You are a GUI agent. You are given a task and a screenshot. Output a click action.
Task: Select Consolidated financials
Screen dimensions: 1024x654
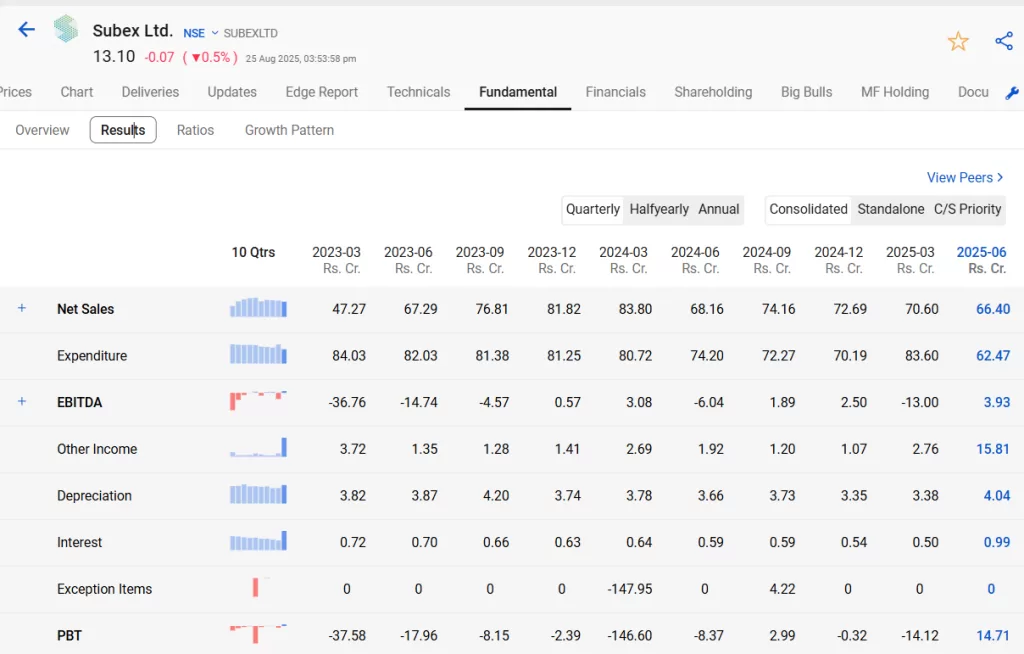tap(808, 209)
